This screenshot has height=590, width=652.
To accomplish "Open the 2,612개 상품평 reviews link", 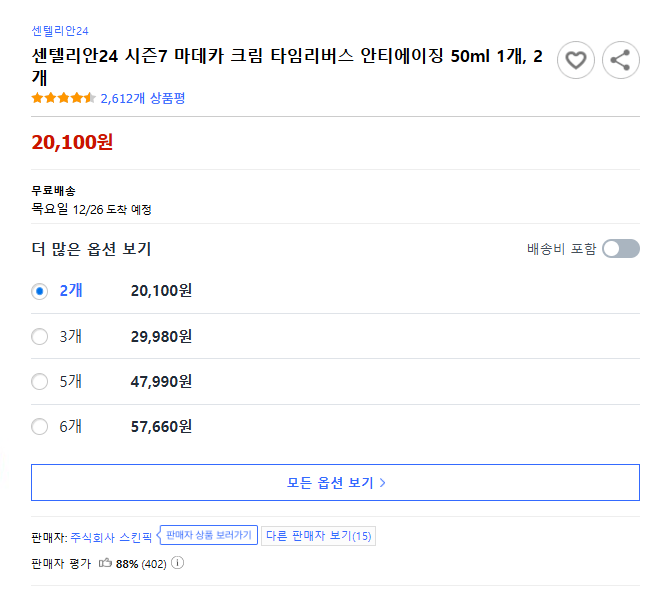I will (x=143, y=98).
